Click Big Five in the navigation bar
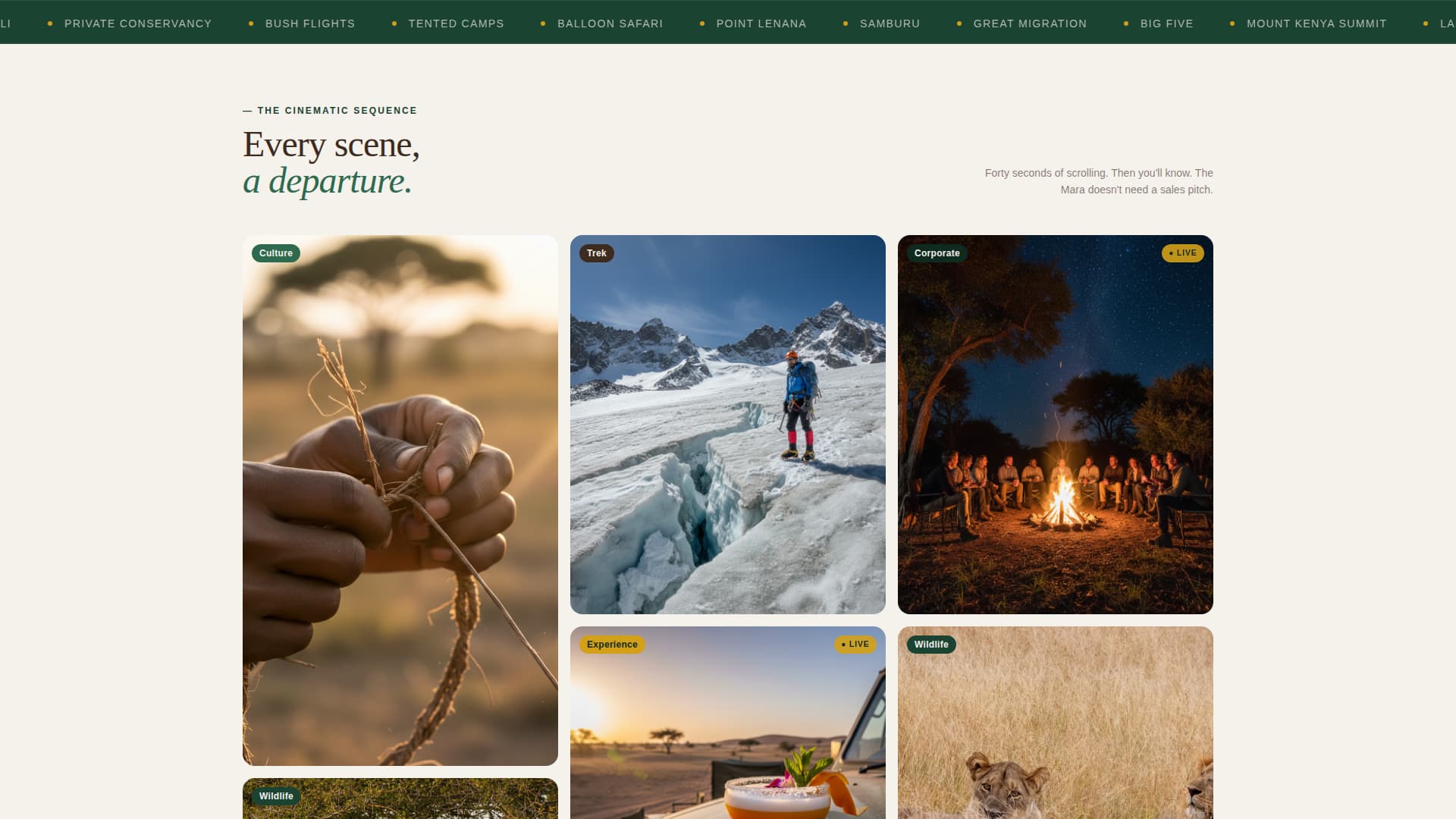The height and width of the screenshot is (819, 1456). pos(1166,24)
